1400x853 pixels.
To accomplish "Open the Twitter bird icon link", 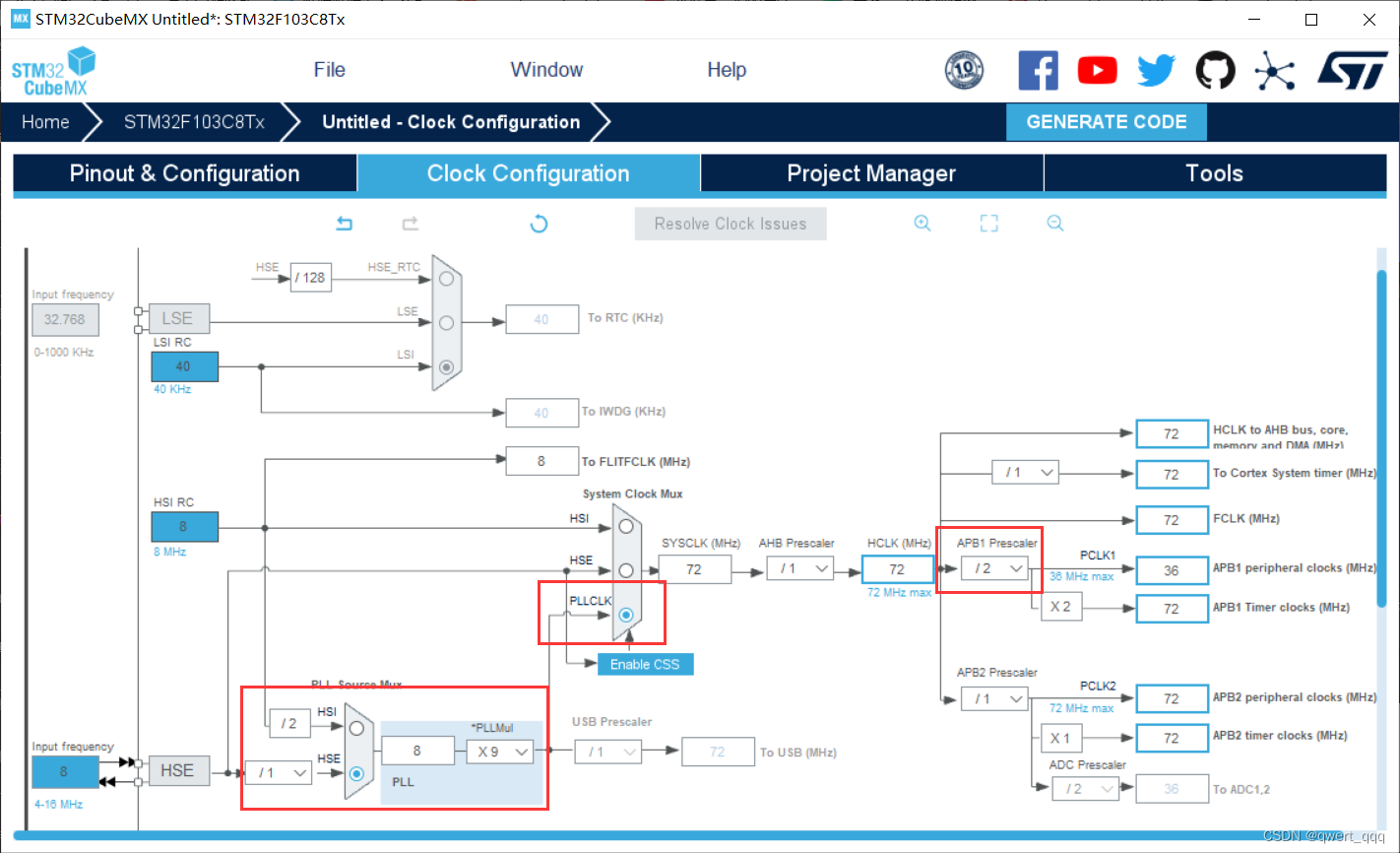I will click(x=1156, y=71).
